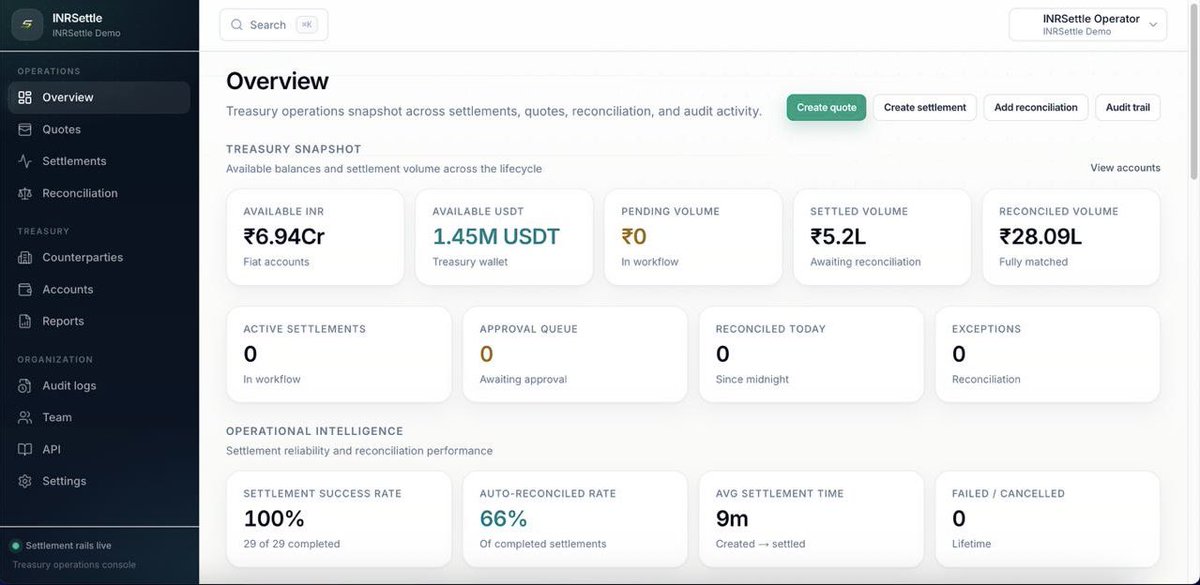Select Counterparties in Treasury menu
The width and height of the screenshot is (1200, 585).
tap(99, 257)
